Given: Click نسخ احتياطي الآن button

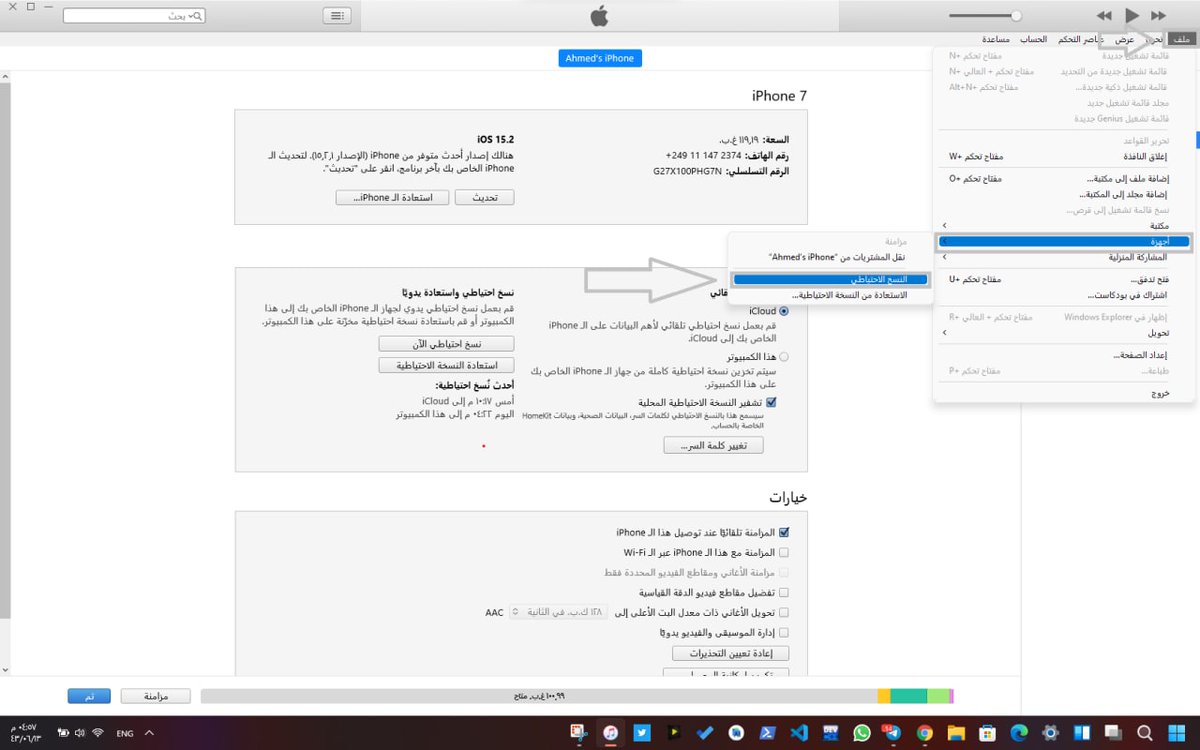Looking at the screenshot, I should pyautogui.click(x=446, y=343).
